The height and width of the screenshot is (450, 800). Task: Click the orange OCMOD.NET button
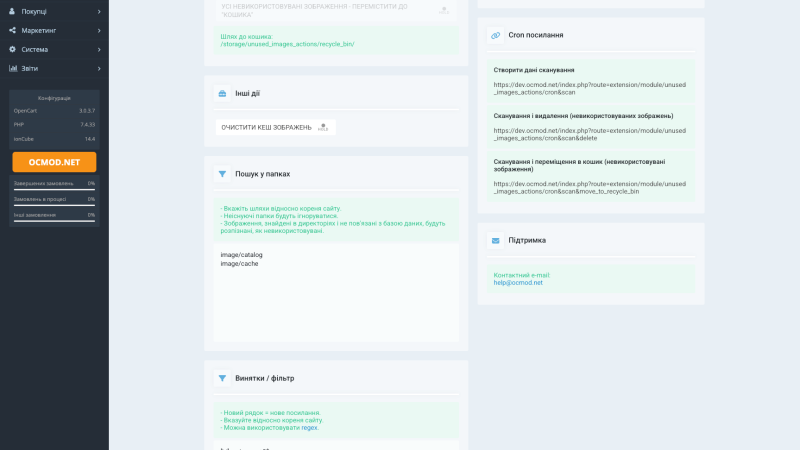point(54,162)
